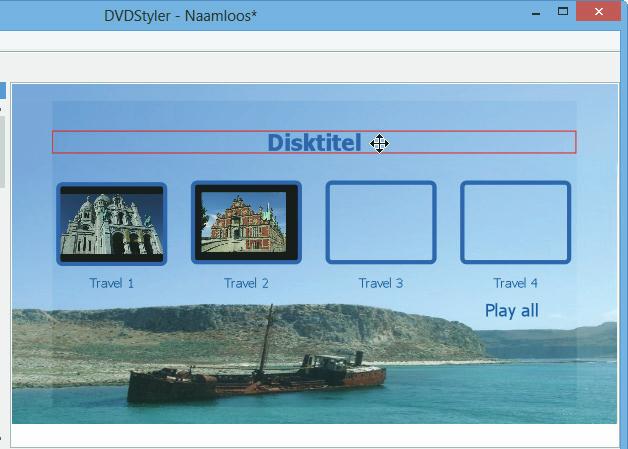Click the Travel 2 thumbnail button
The image size is (628, 449).
(x=246, y=223)
